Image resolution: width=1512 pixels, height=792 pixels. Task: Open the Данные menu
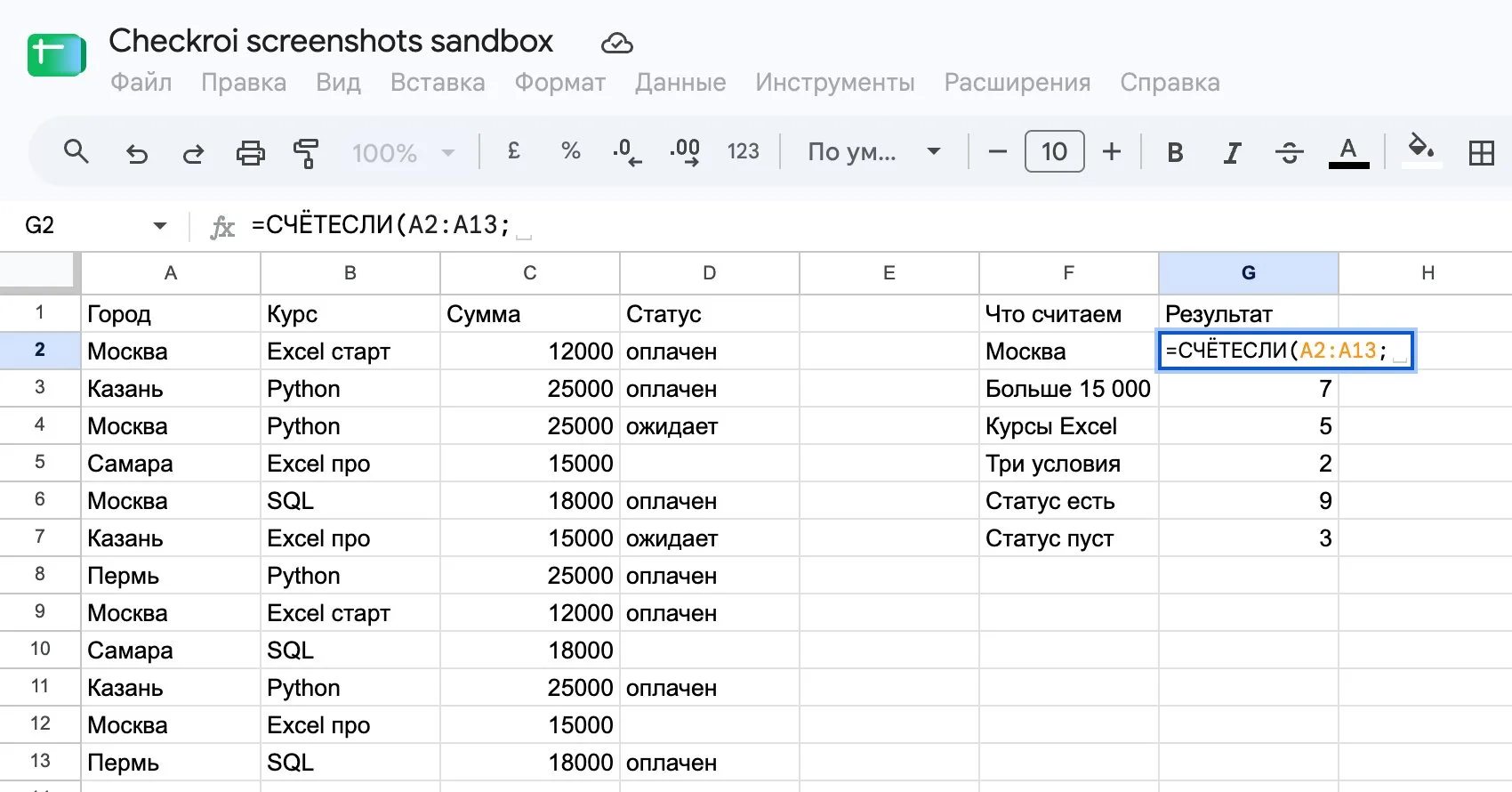(x=680, y=83)
